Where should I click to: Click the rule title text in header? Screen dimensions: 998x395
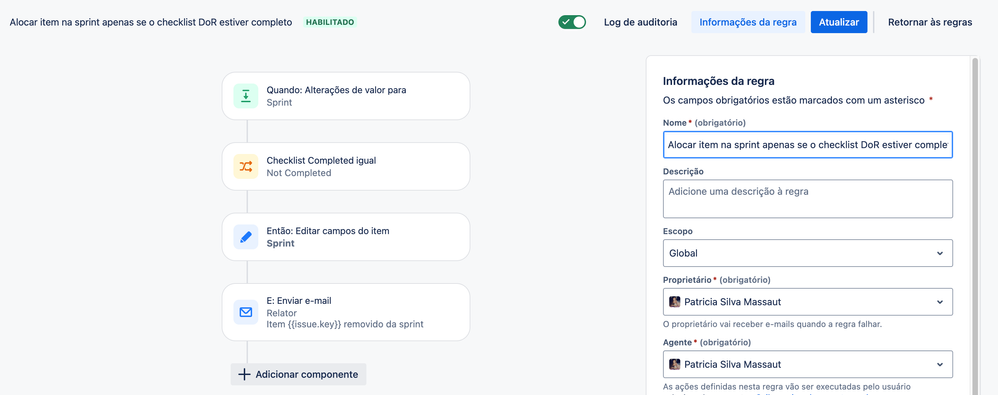(x=151, y=22)
